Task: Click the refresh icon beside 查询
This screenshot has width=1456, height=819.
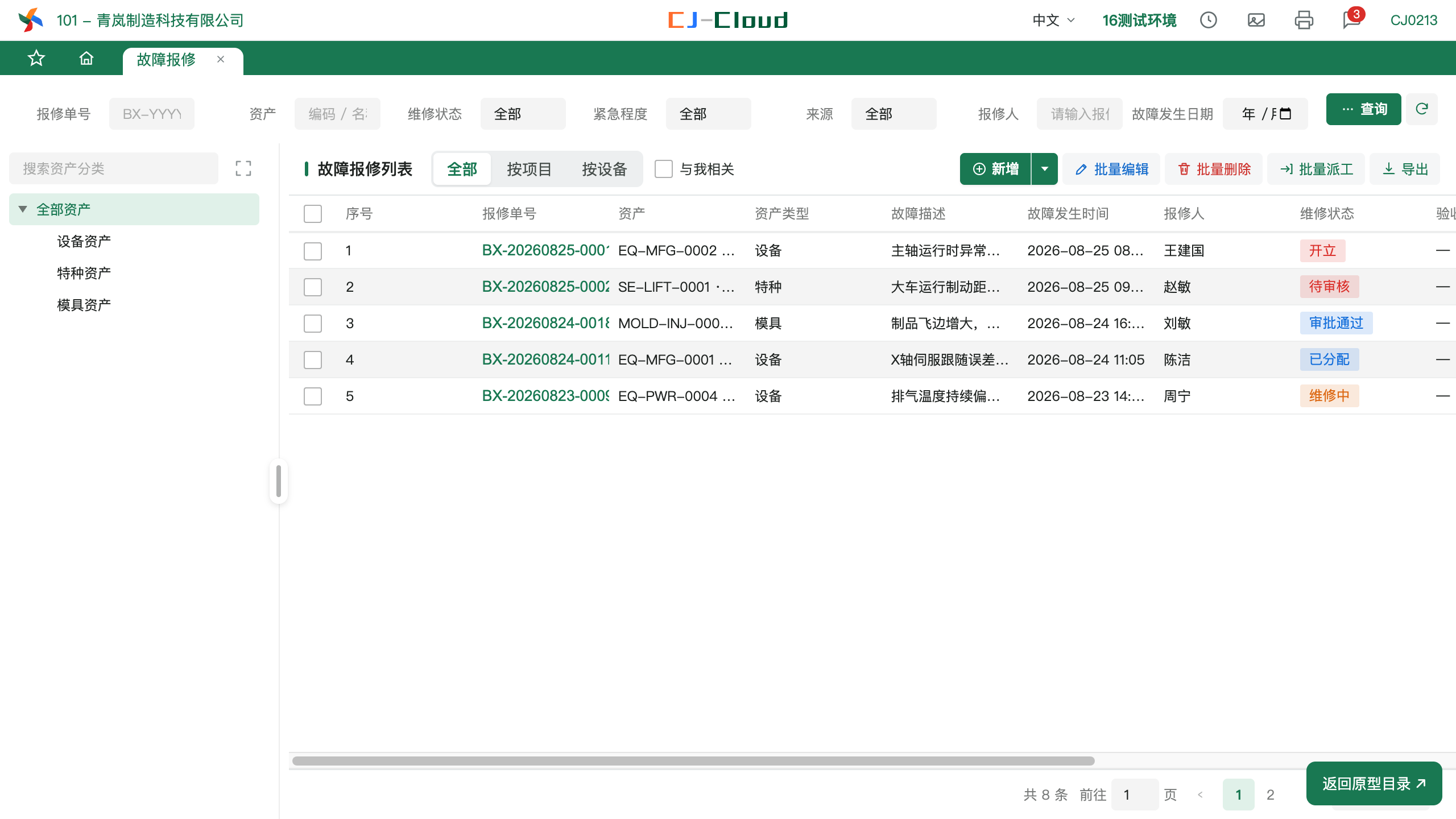Action: (1421, 109)
